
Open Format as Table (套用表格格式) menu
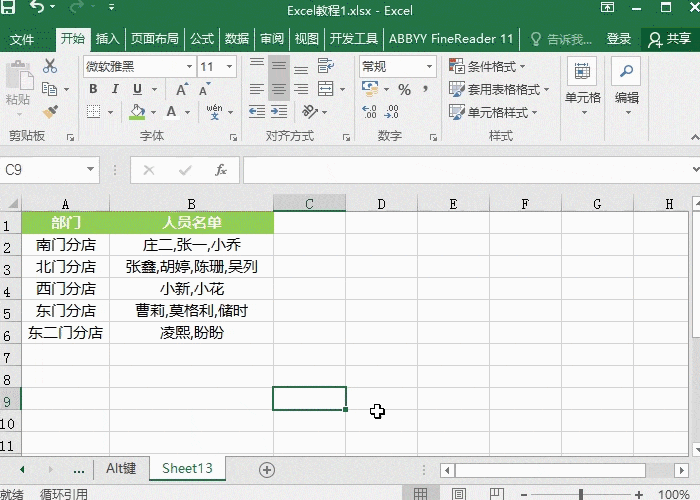[x=499, y=89]
